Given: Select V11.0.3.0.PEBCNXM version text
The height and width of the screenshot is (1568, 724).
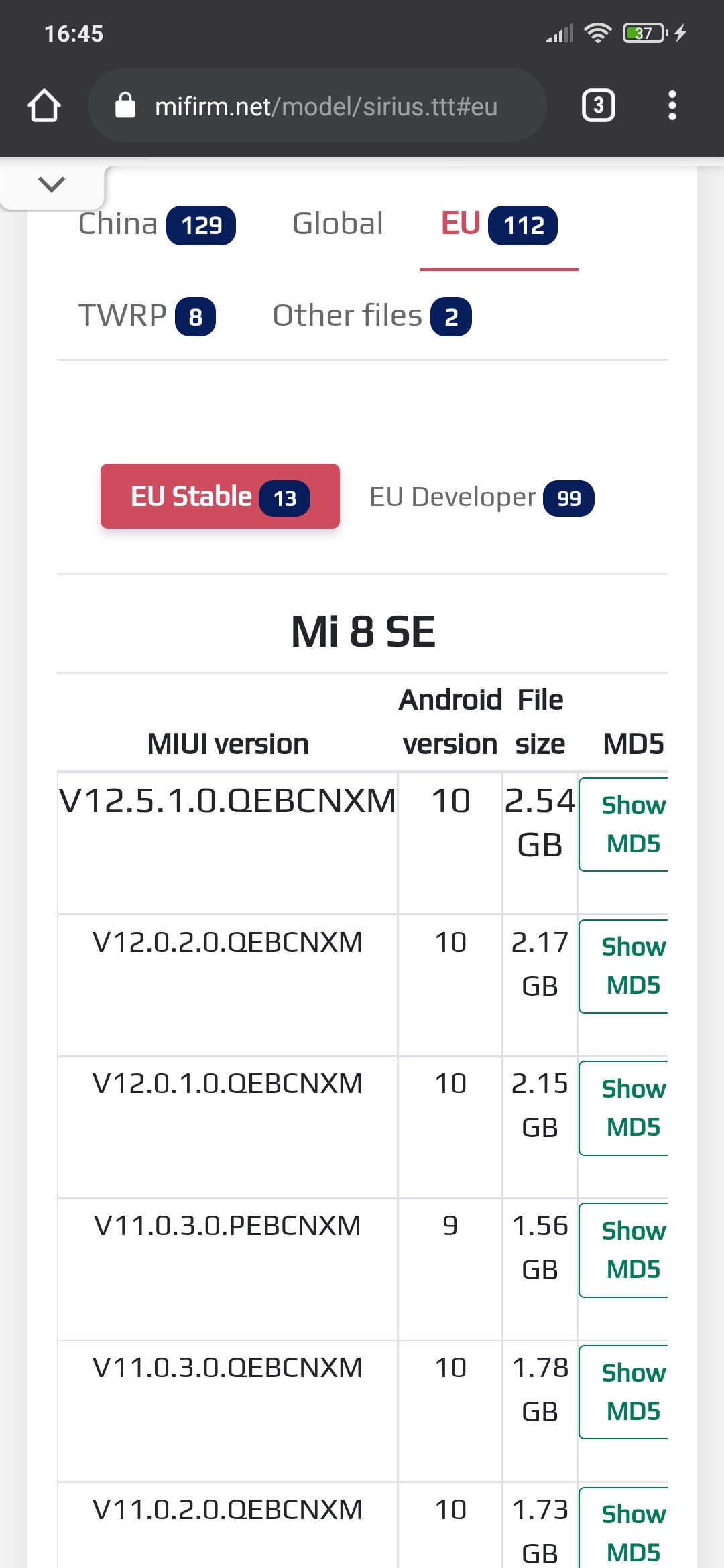Looking at the screenshot, I should pyautogui.click(x=227, y=1226).
